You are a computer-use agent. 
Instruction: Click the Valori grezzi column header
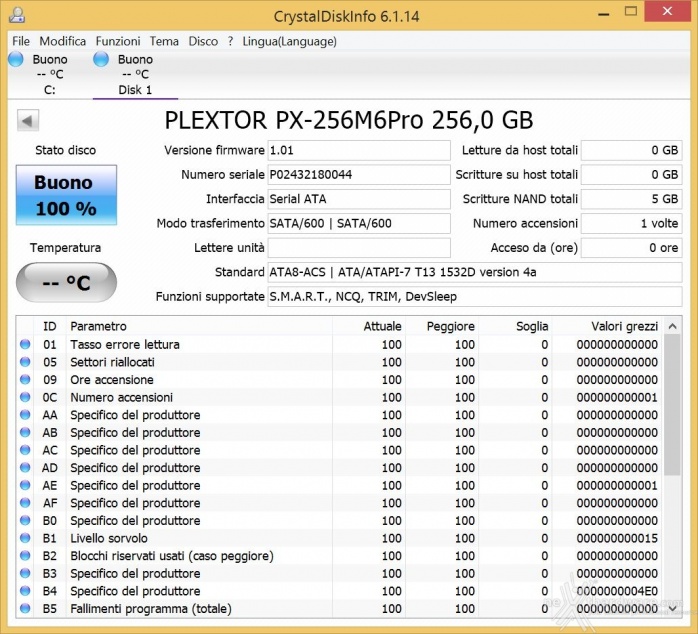click(607, 326)
